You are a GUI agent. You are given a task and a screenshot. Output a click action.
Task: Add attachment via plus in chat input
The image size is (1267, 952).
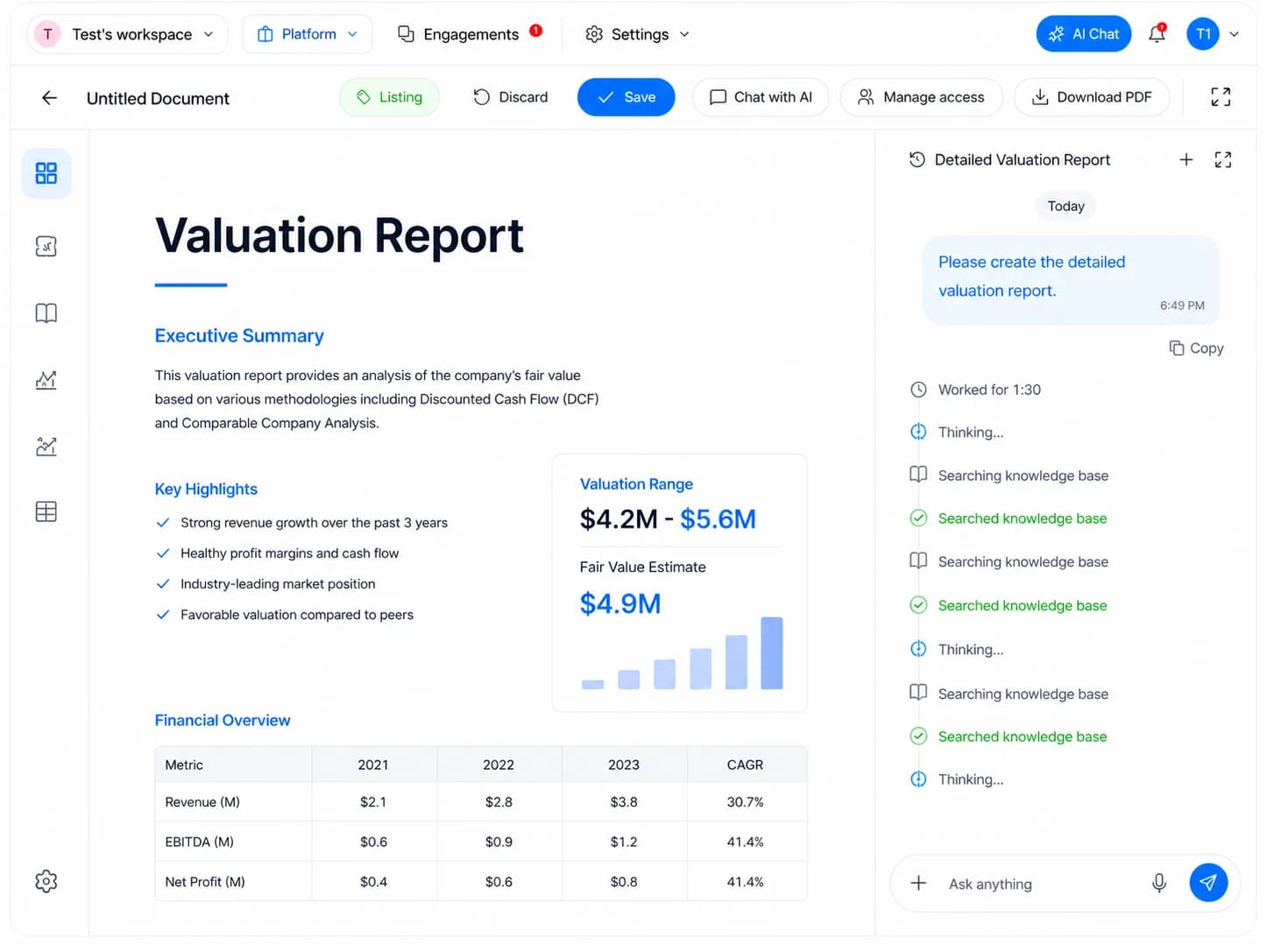coord(918,884)
